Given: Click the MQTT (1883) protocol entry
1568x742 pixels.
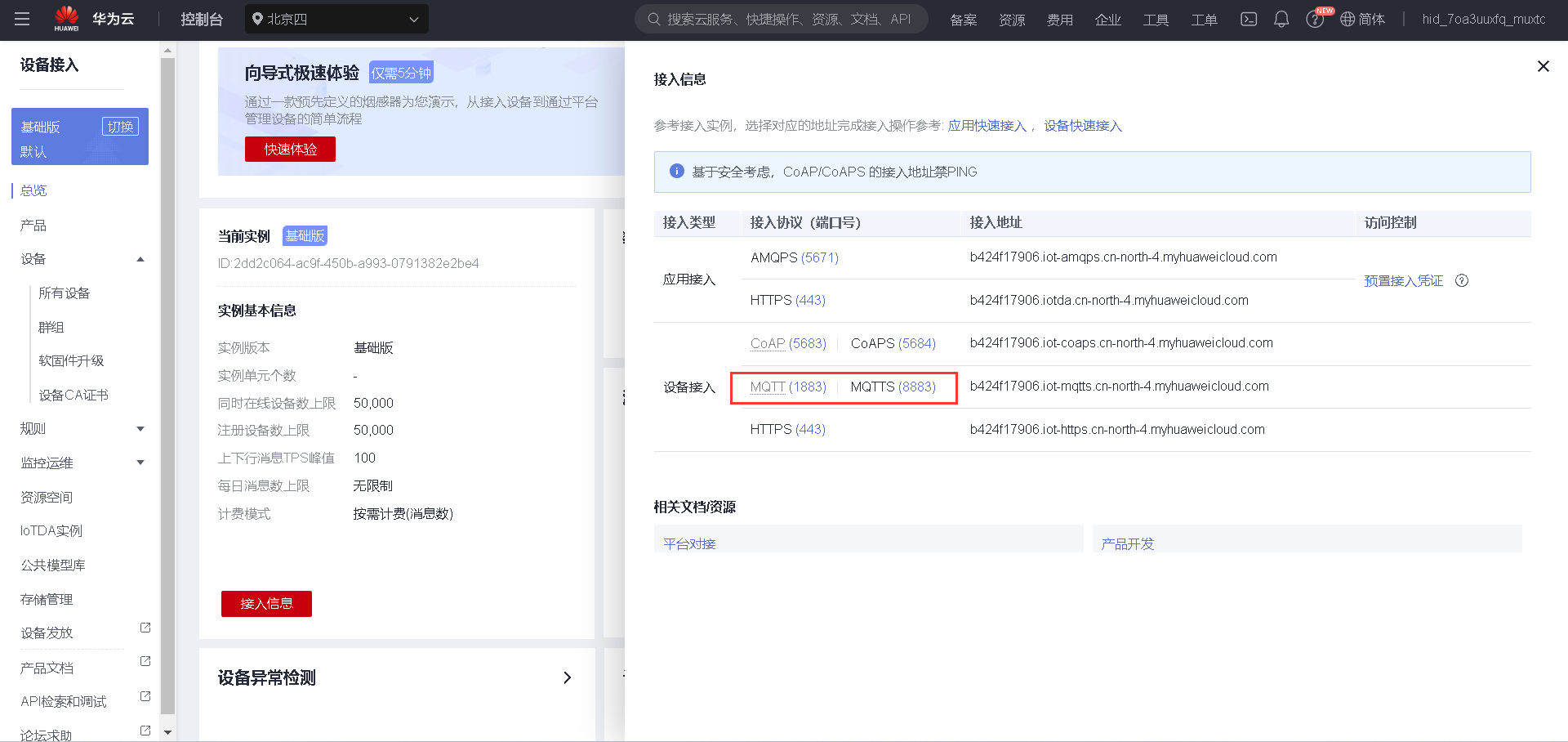Looking at the screenshot, I should pyautogui.click(x=788, y=387).
